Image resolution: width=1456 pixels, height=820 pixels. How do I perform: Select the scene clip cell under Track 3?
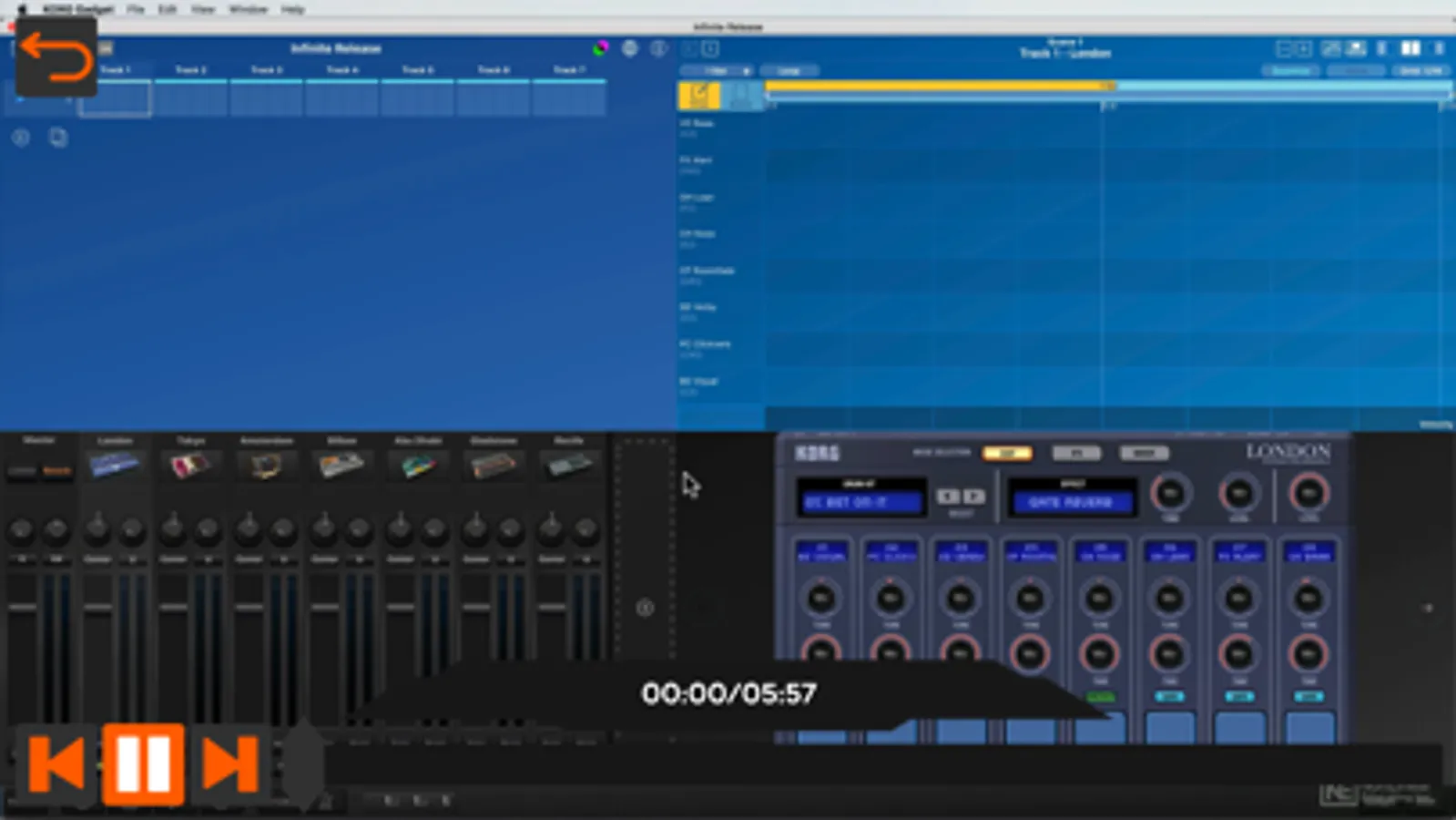pyautogui.click(x=266, y=99)
